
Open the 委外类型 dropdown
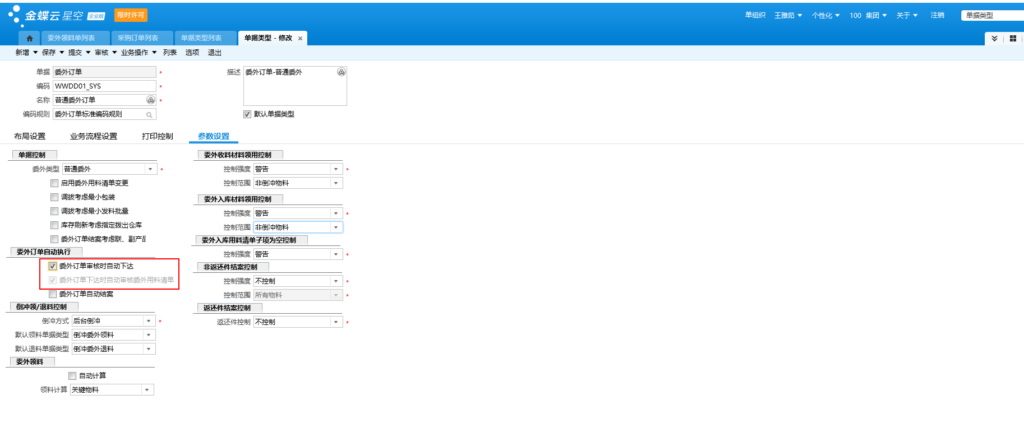coord(150,169)
